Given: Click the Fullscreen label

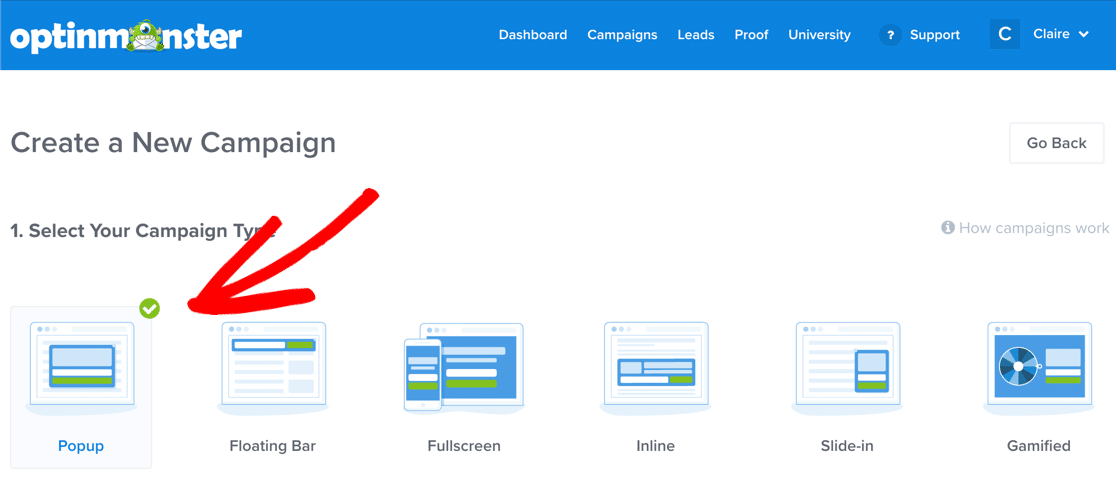Looking at the screenshot, I should point(464,447).
